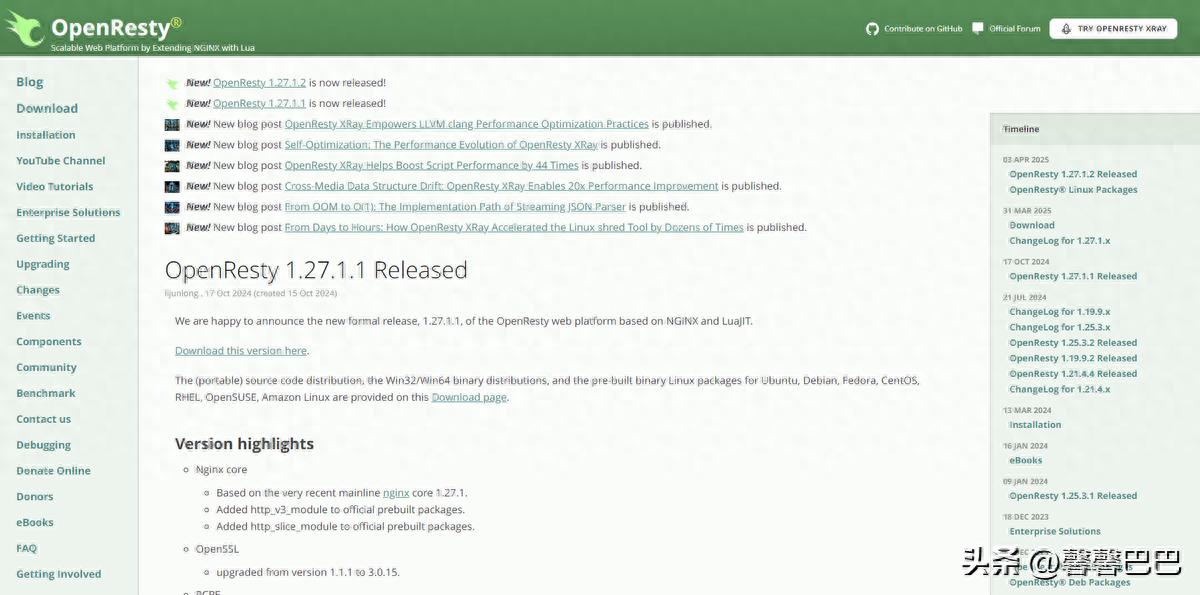The height and width of the screenshot is (595, 1200).
Task: Open 'OpenResty 1.19.9.2 Released' in the Timeline
Action: [1073, 358]
